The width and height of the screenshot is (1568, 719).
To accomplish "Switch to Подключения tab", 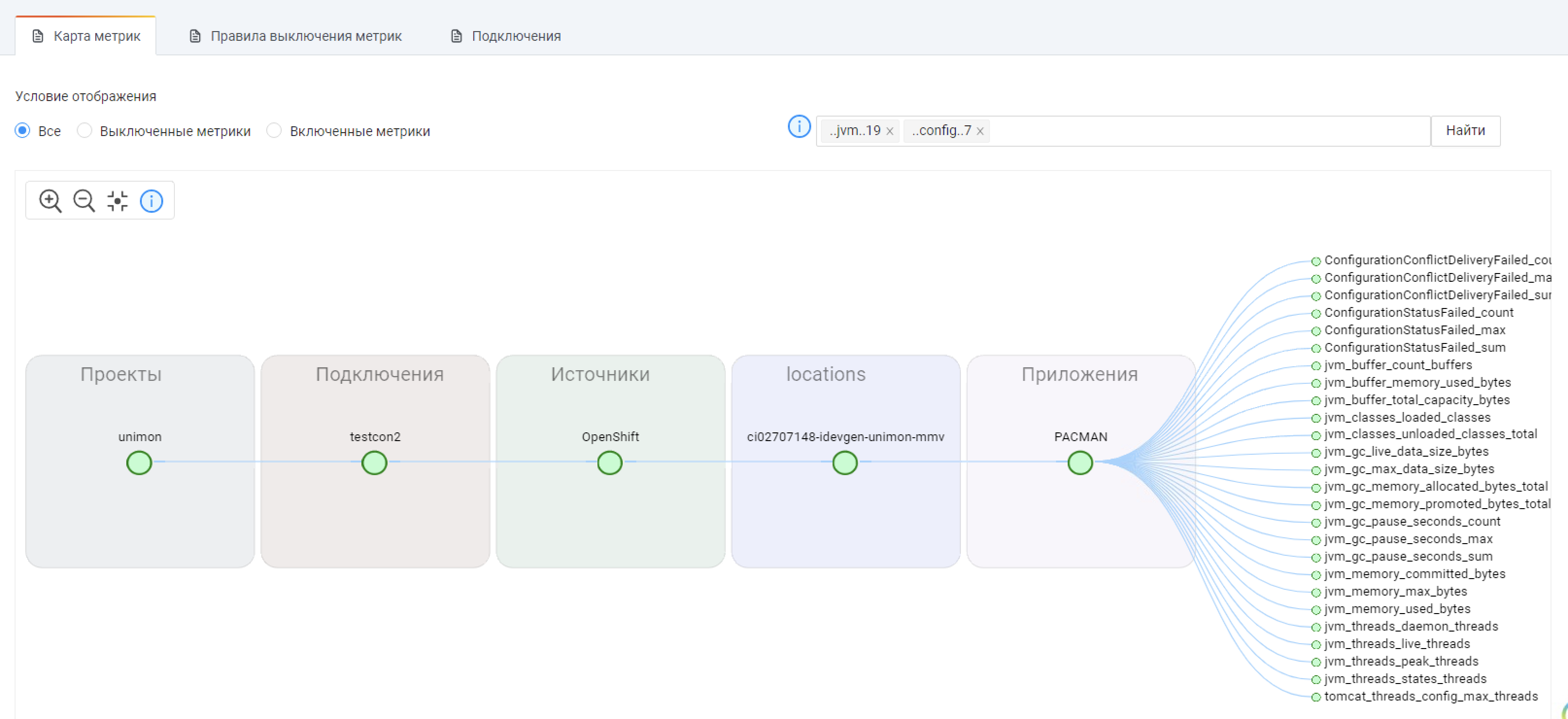I will [x=505, y=36].
